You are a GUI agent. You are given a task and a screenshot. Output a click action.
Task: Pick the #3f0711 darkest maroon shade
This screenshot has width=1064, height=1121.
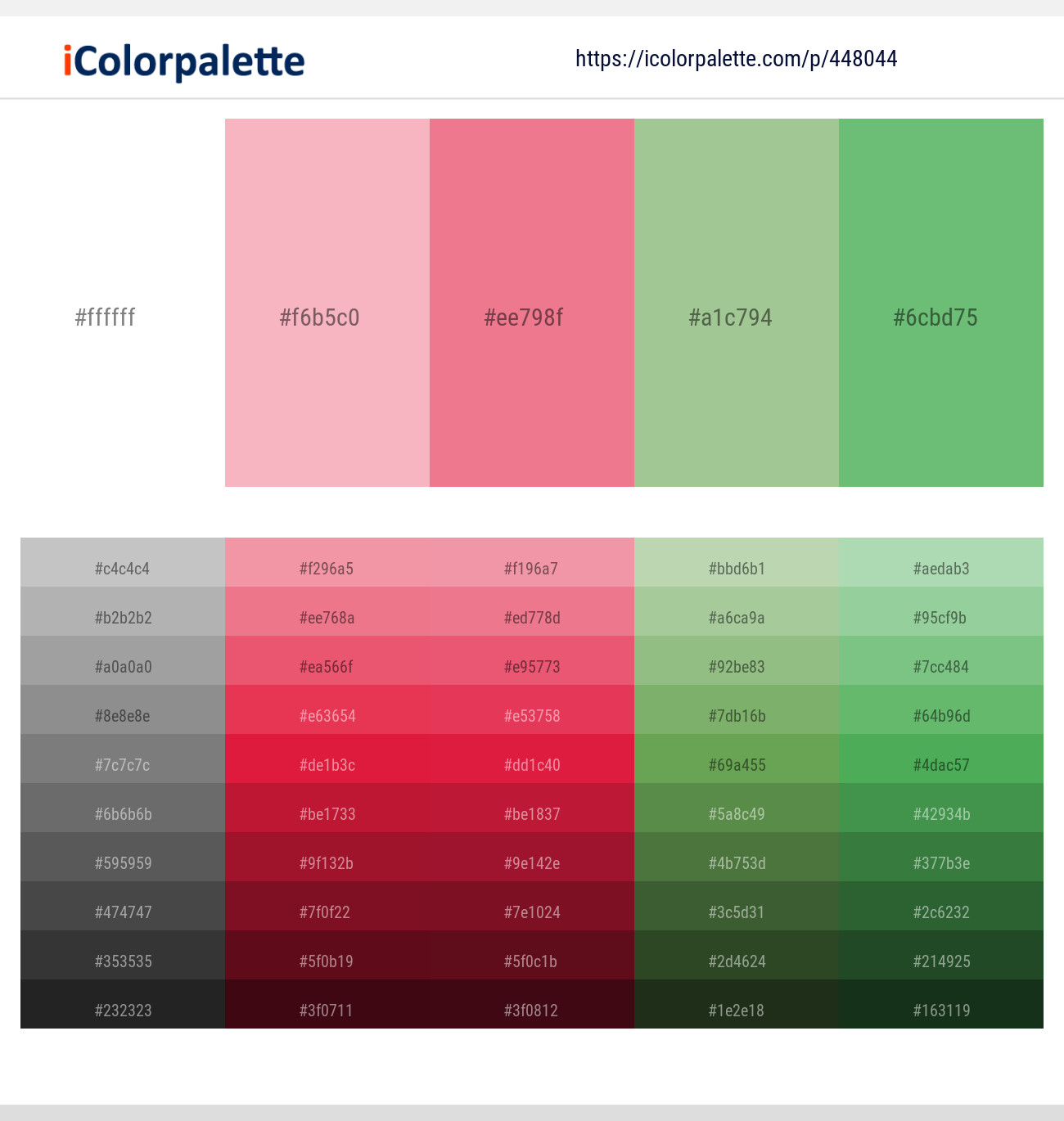[327, 1004]
